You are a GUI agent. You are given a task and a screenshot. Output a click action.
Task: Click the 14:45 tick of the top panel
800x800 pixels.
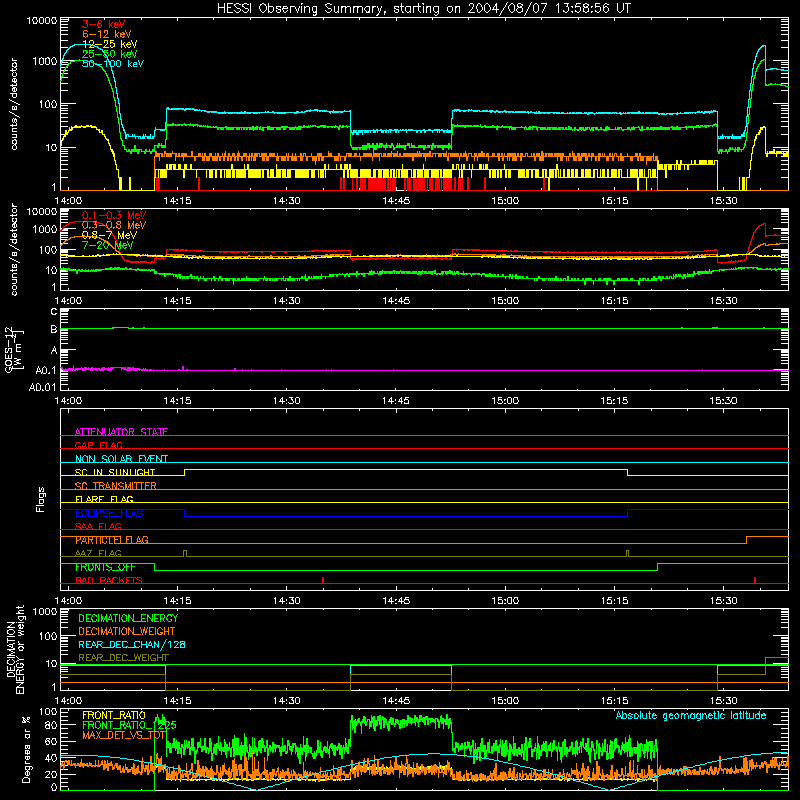point(396,201)
